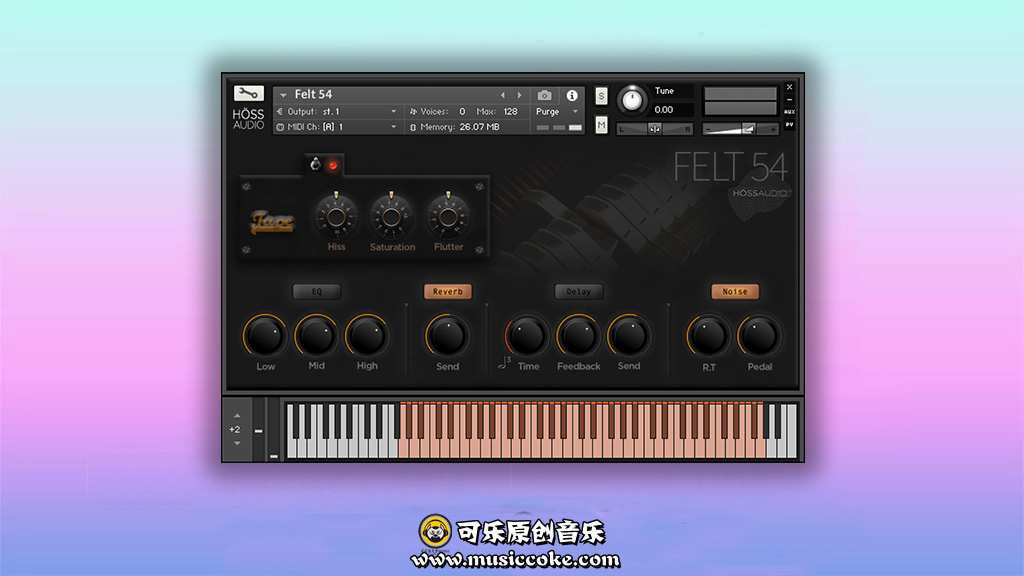Toggle the PV button
The height and width of the screenshot is (576, 1024).
[x=790, y=124]
